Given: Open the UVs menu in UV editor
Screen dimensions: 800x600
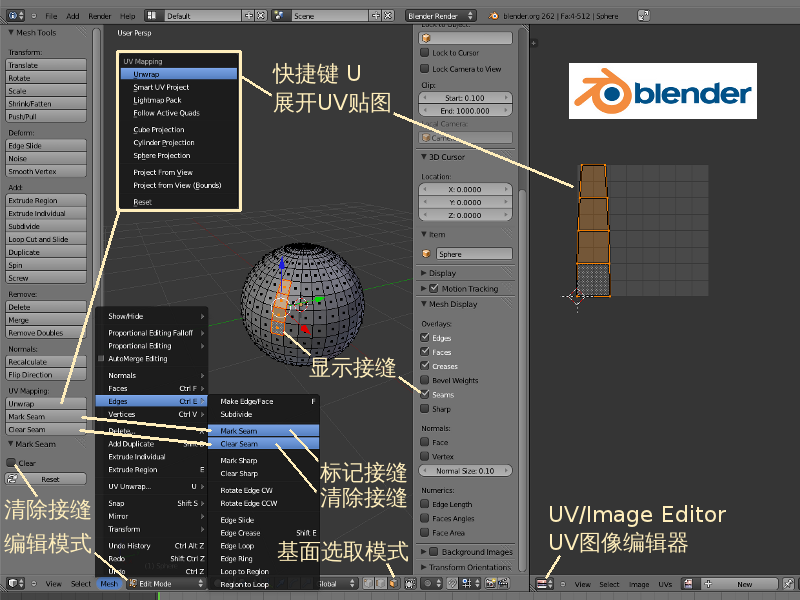Looking at the screenshot, I should (x=665, y=584).
